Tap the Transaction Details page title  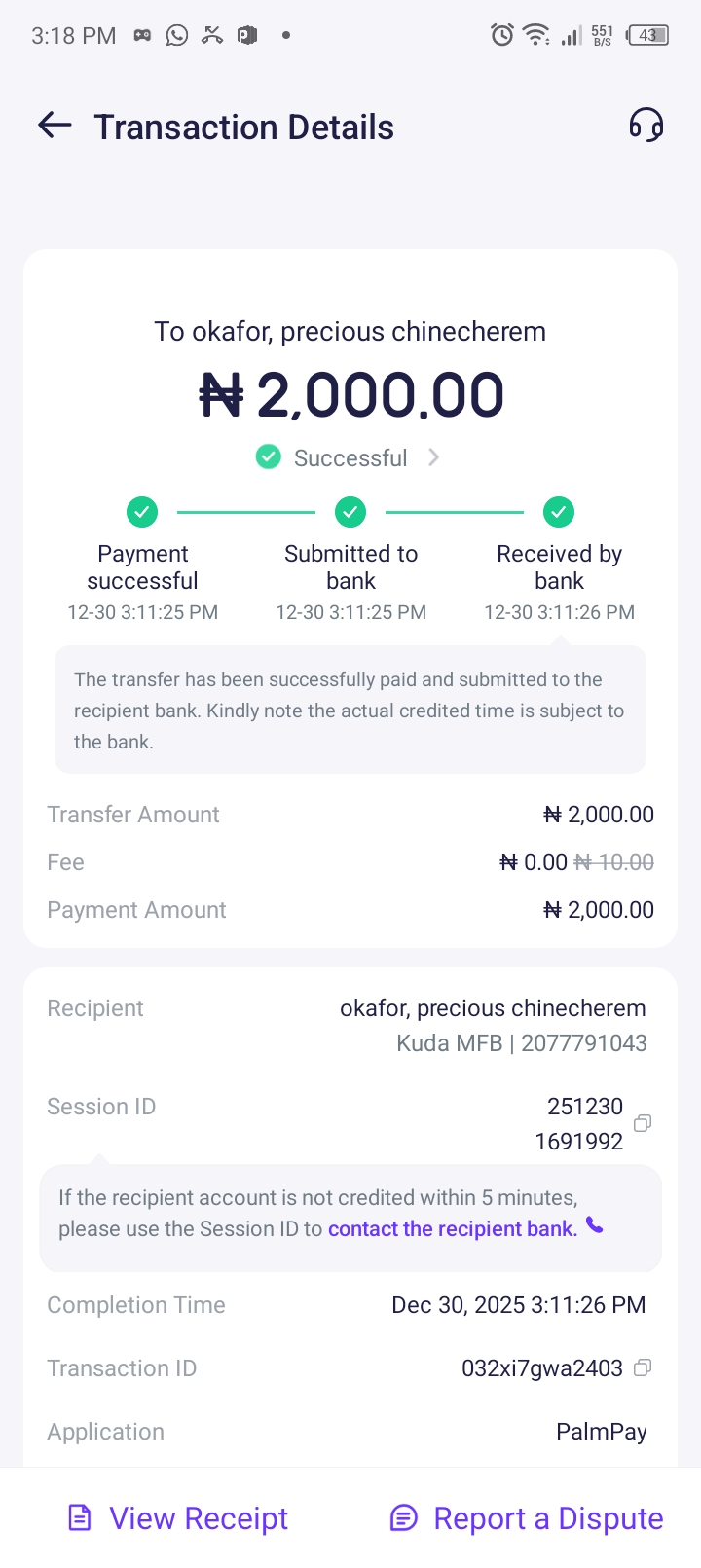[x=243, y=128]
